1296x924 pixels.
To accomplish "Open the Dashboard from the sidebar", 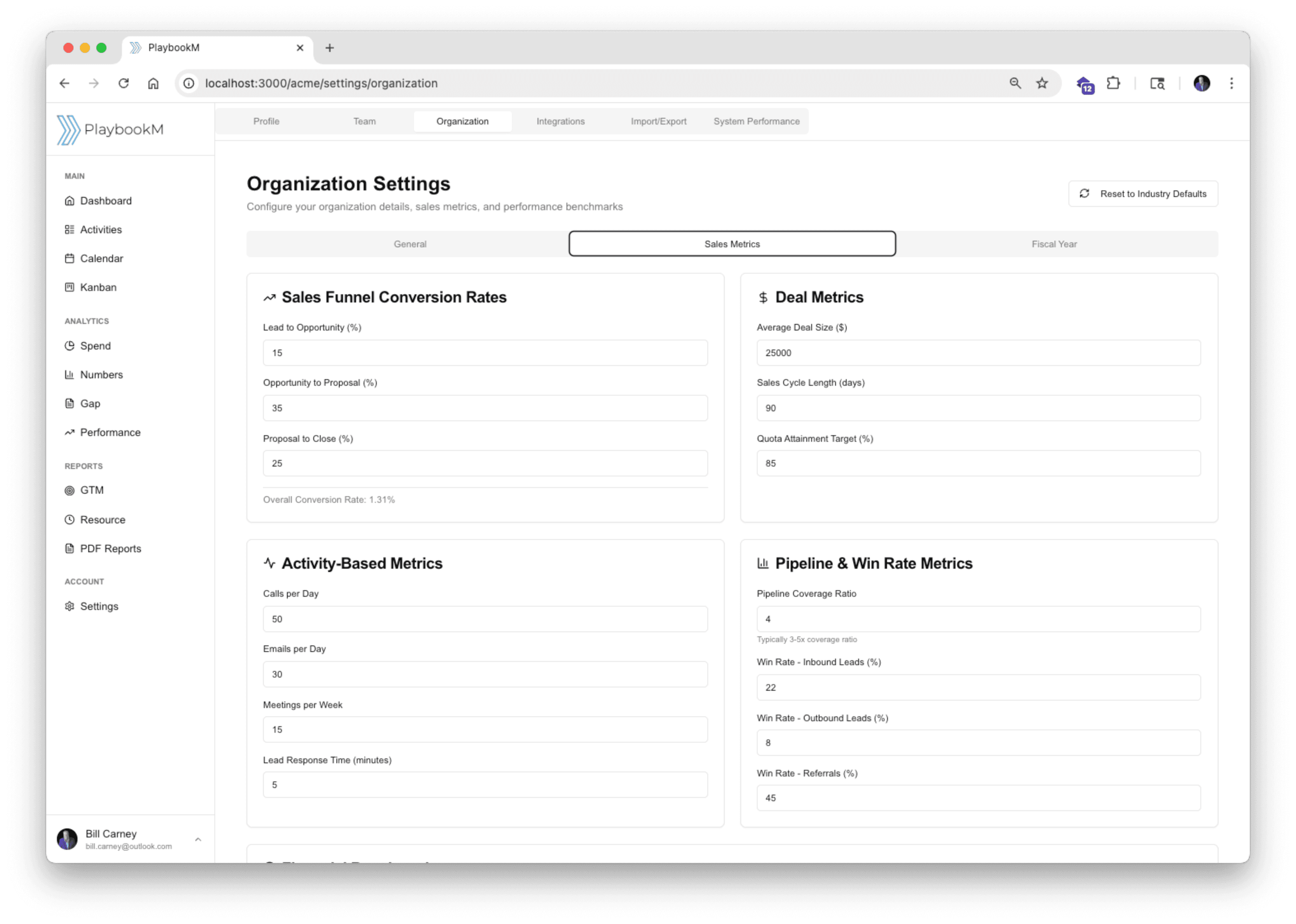I will 106,200.
